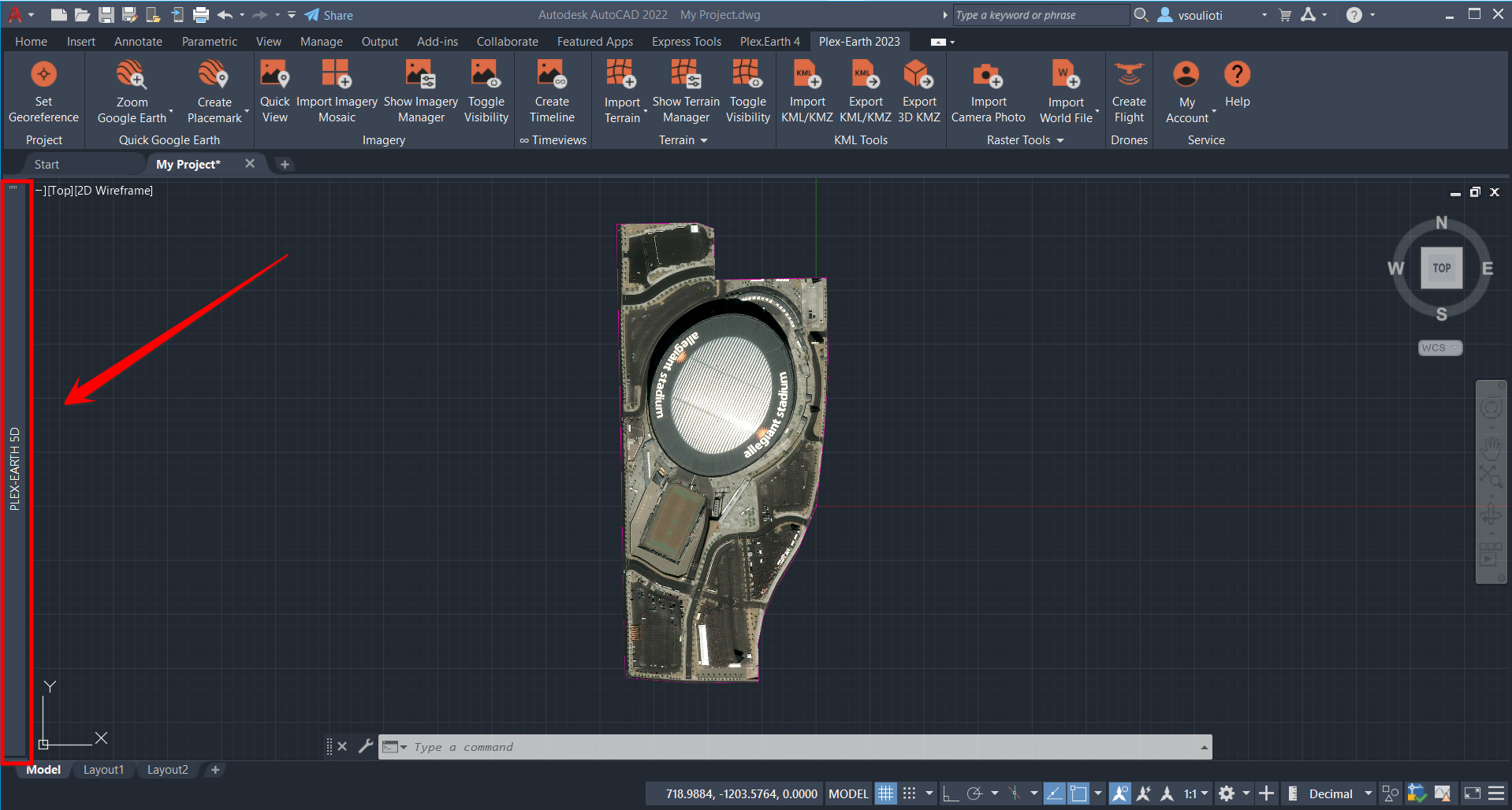Expand the Raster Tools panel dropdown

pos(1060,140)
